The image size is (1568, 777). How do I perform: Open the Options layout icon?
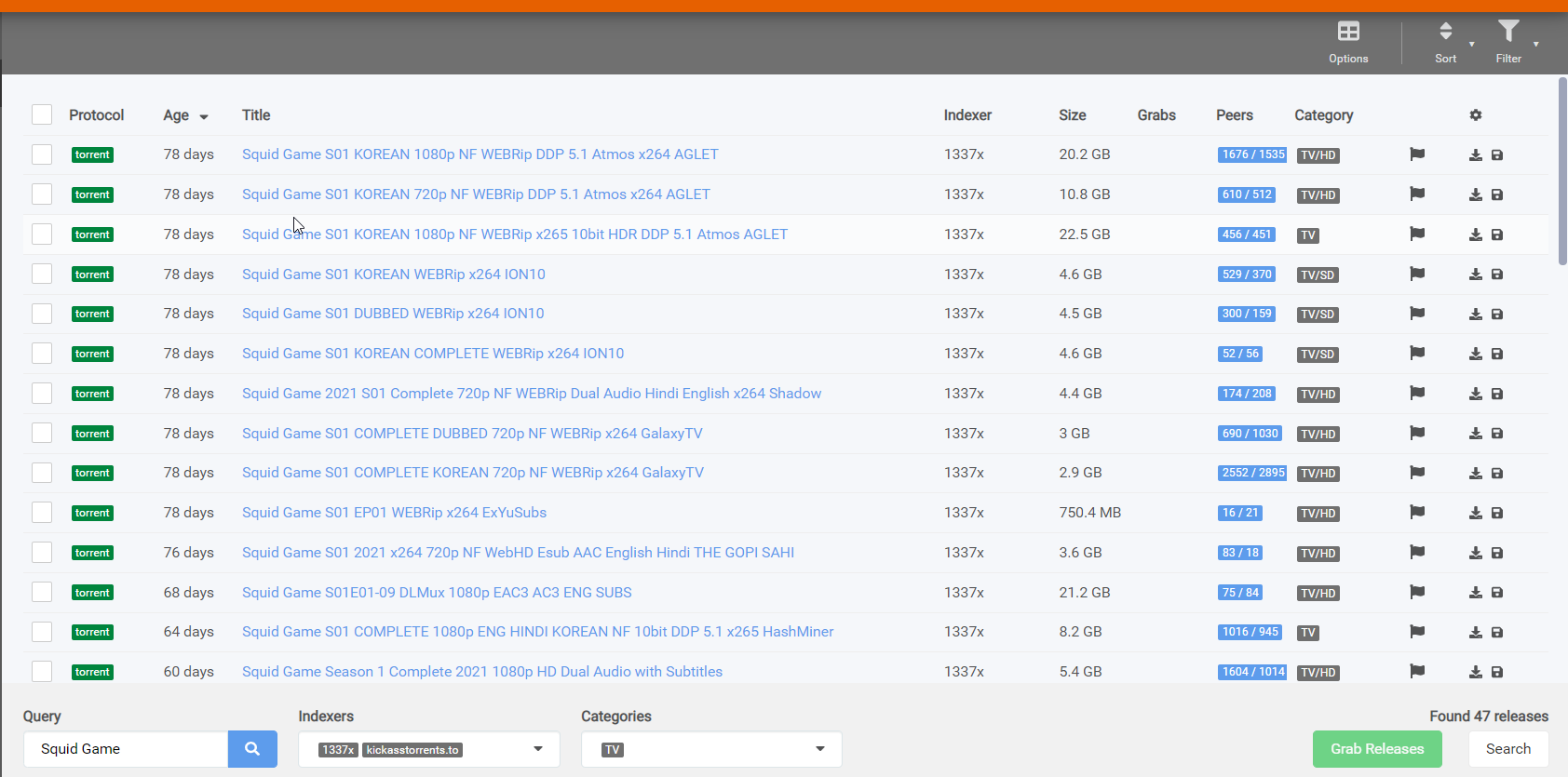[x=1348, y=32]
